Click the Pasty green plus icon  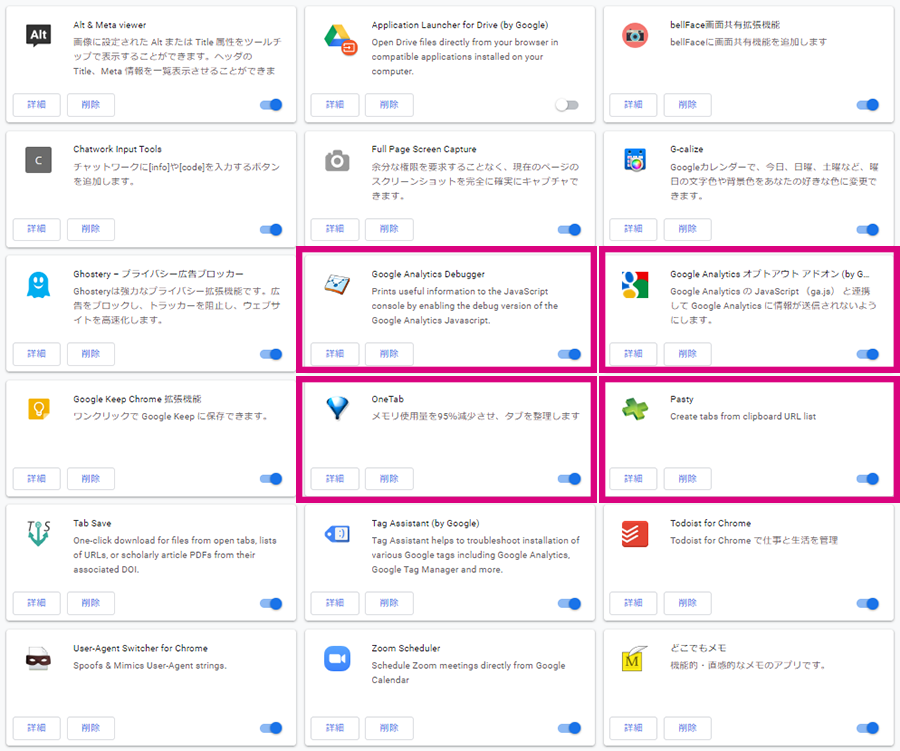(x=635, y=409)
